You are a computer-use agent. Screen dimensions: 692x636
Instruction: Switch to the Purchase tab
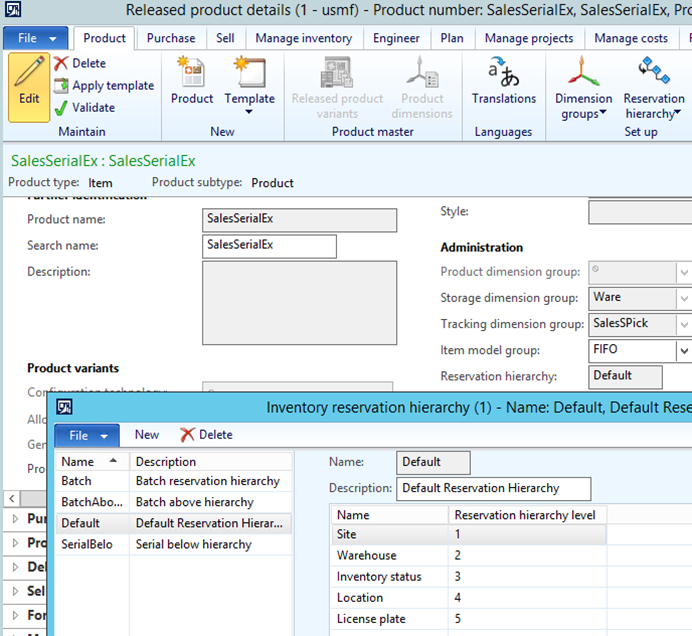coord(171,39)
